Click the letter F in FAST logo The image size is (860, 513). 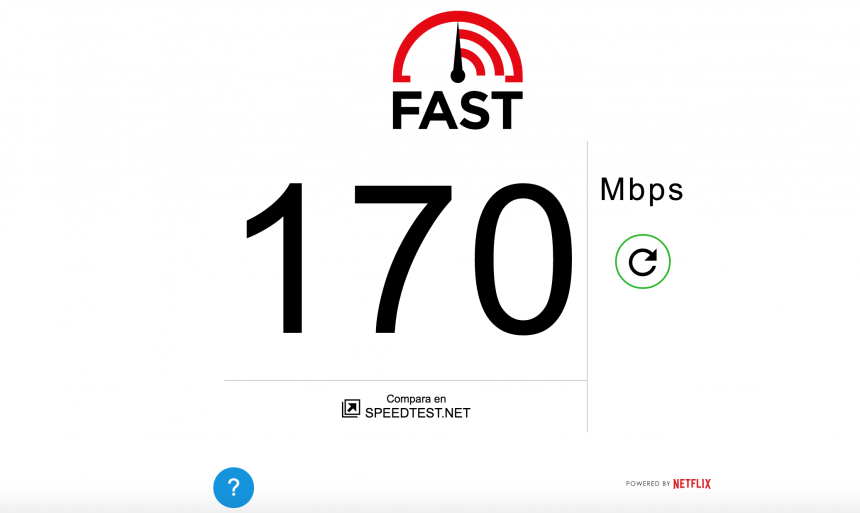(405, 111)
